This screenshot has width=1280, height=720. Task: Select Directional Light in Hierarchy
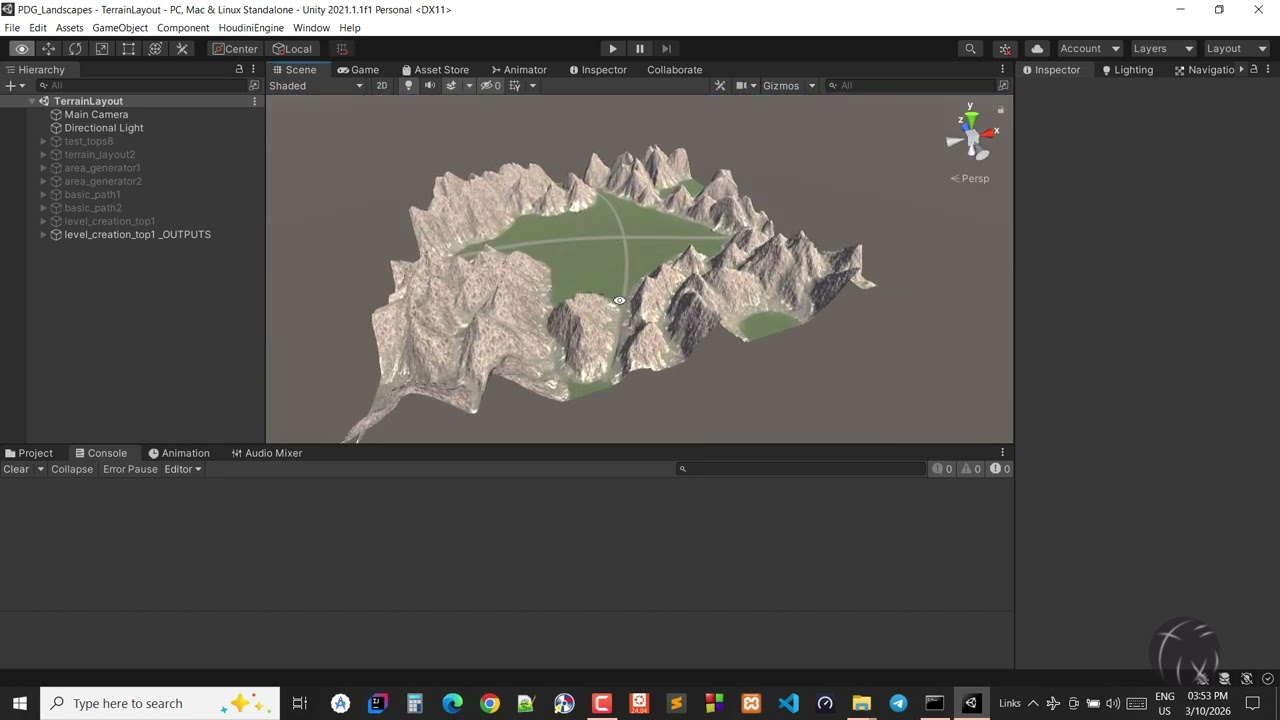[x=104, y=128]
